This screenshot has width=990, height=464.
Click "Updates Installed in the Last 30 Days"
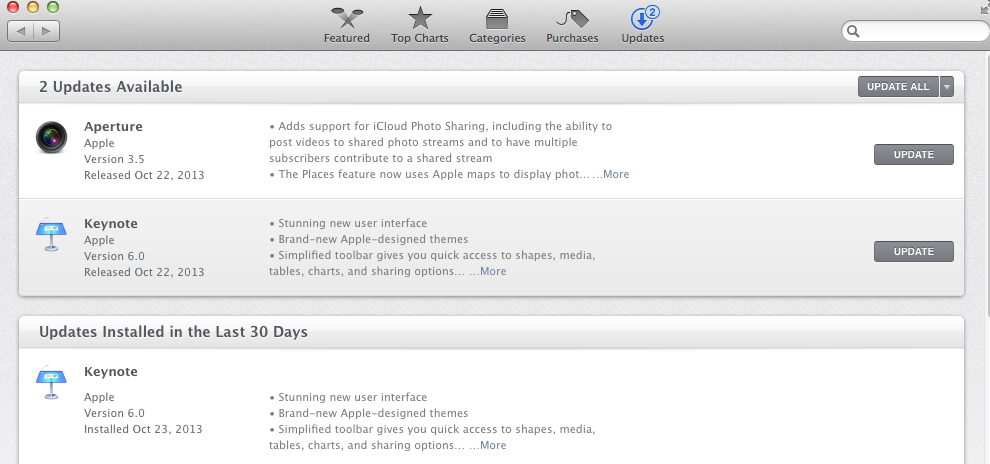(173, 331)
